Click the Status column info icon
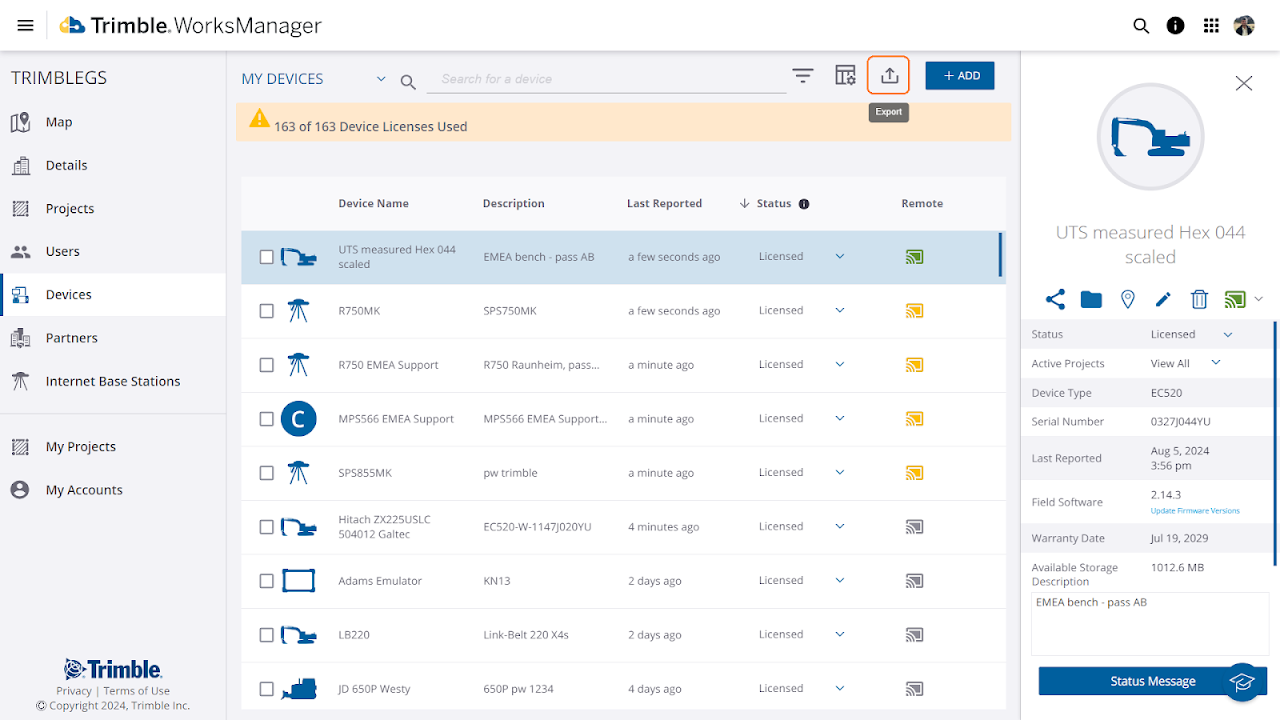 click(804, 204)
